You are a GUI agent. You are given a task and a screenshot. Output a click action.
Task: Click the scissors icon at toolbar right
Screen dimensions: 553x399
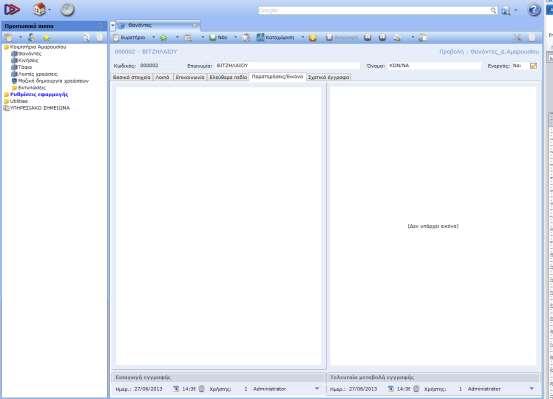click(x=517, y=37)
